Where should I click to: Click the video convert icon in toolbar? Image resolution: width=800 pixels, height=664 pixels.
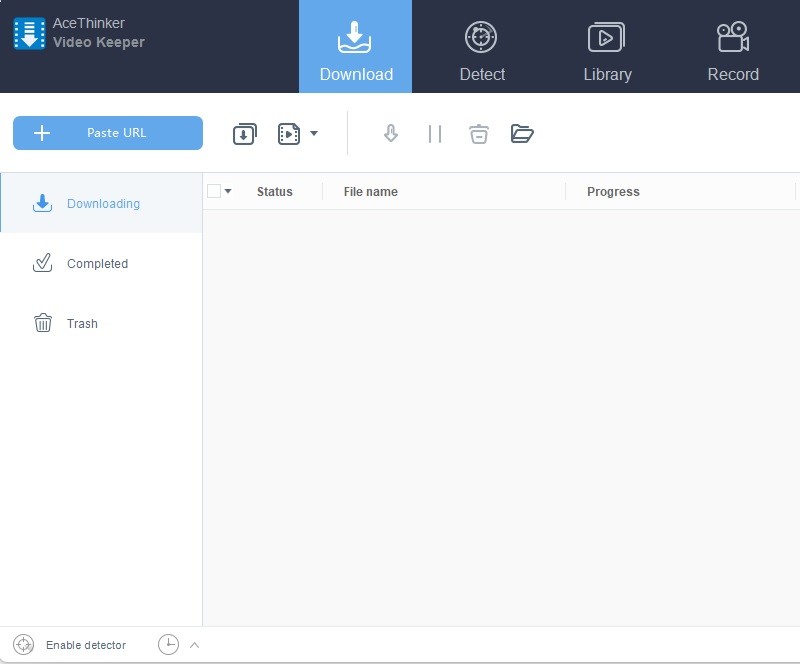(289, 134)
